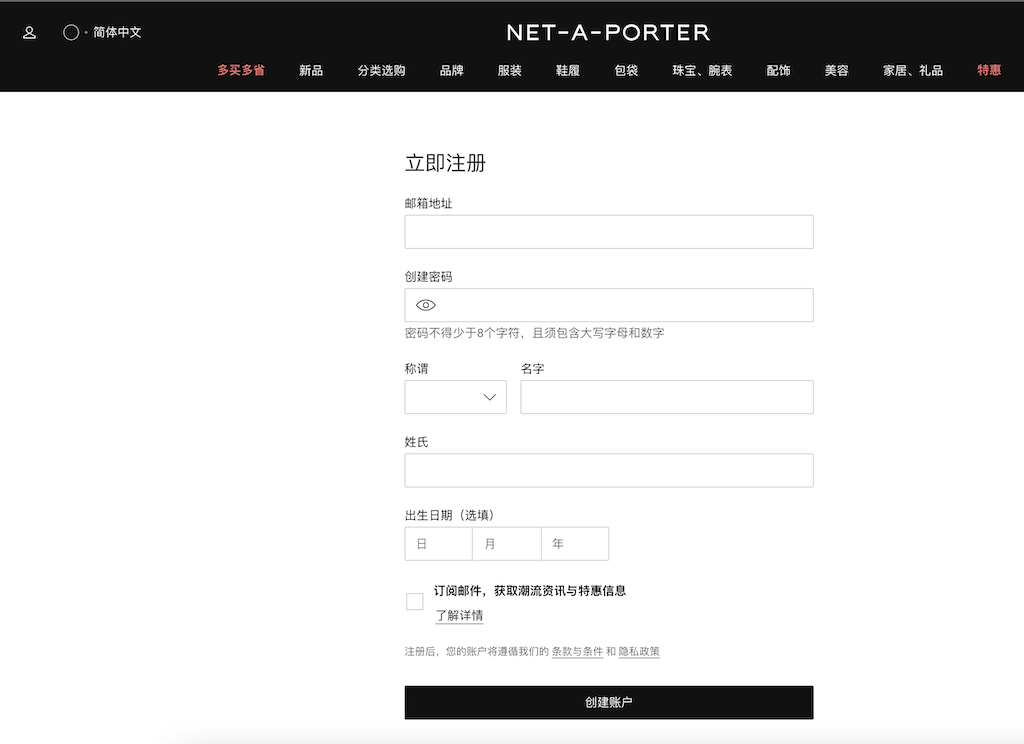Open the 简体中文 language selector
1024x744 pixels.
[x=117, y=33]
